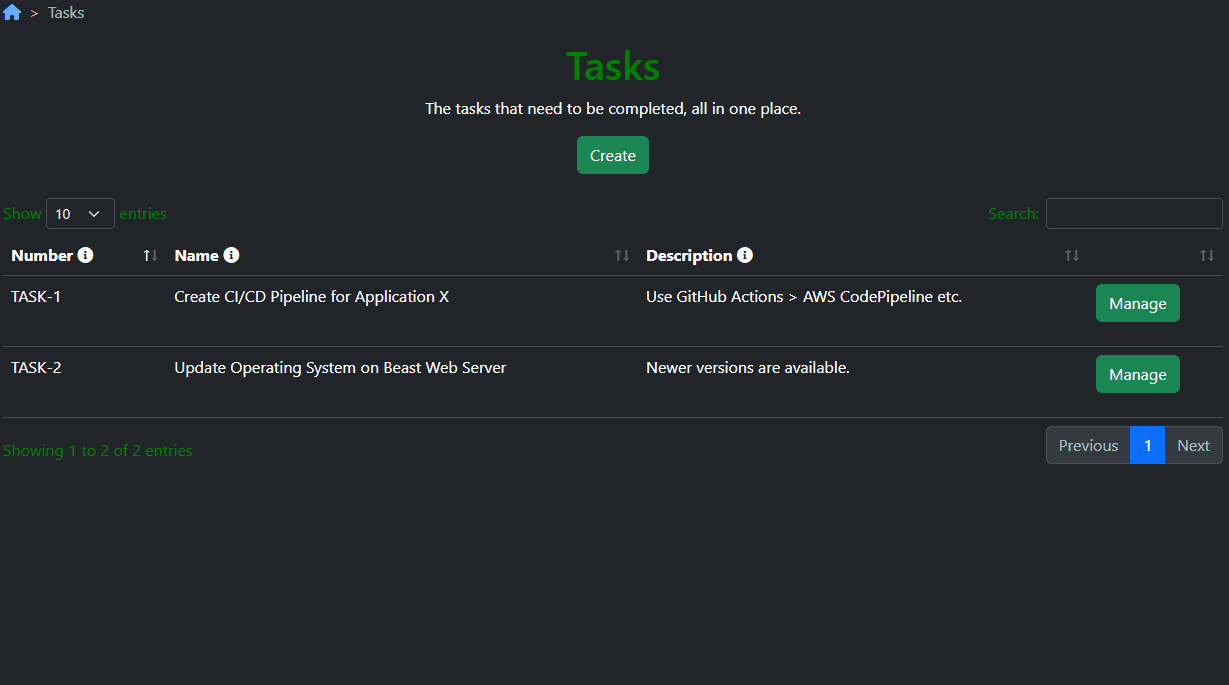Click the Create button
The height and width of the screenshot is (685, 1229).
point(612,155)
